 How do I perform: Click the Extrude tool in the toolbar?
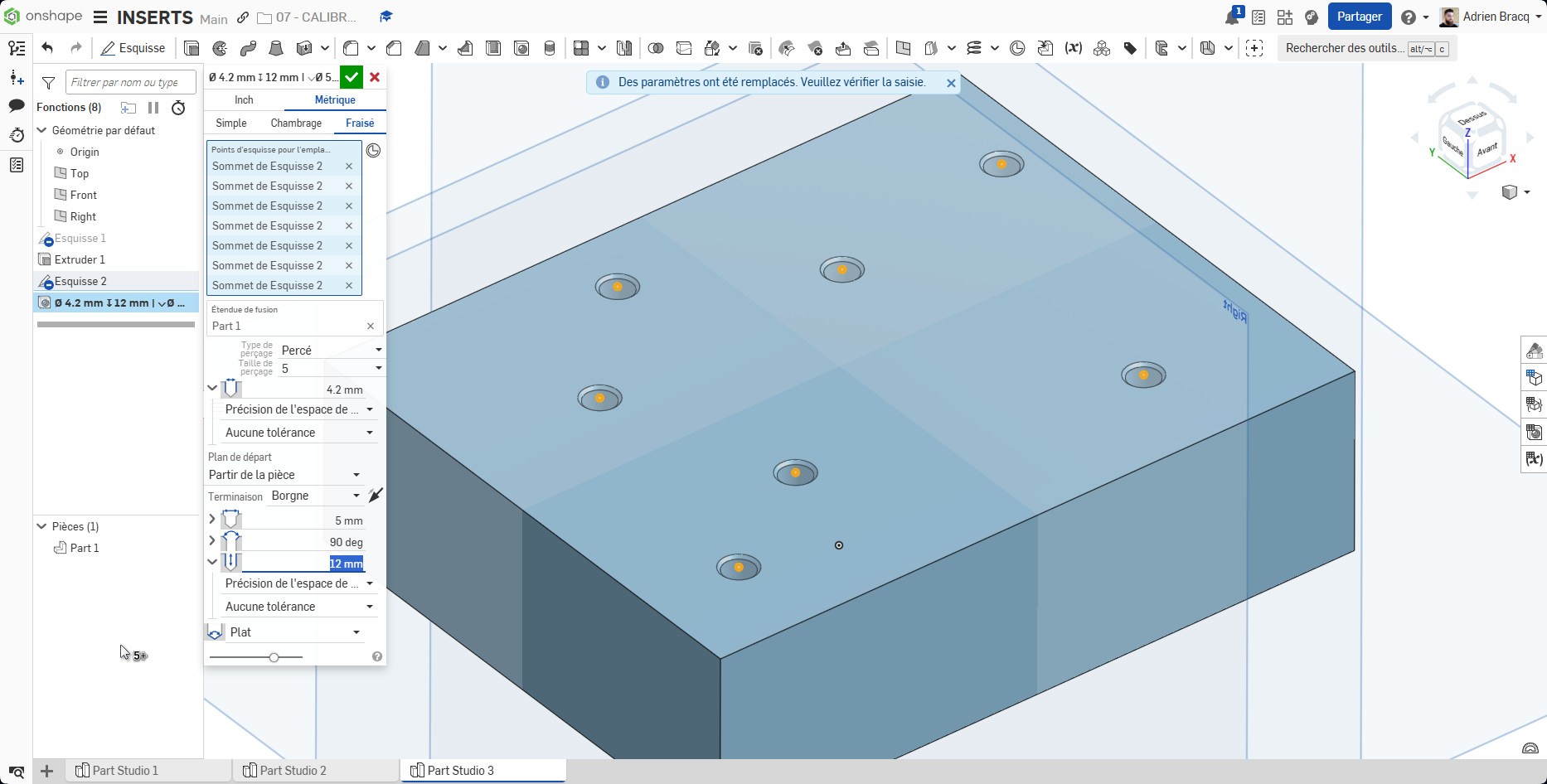coord(192,48)
